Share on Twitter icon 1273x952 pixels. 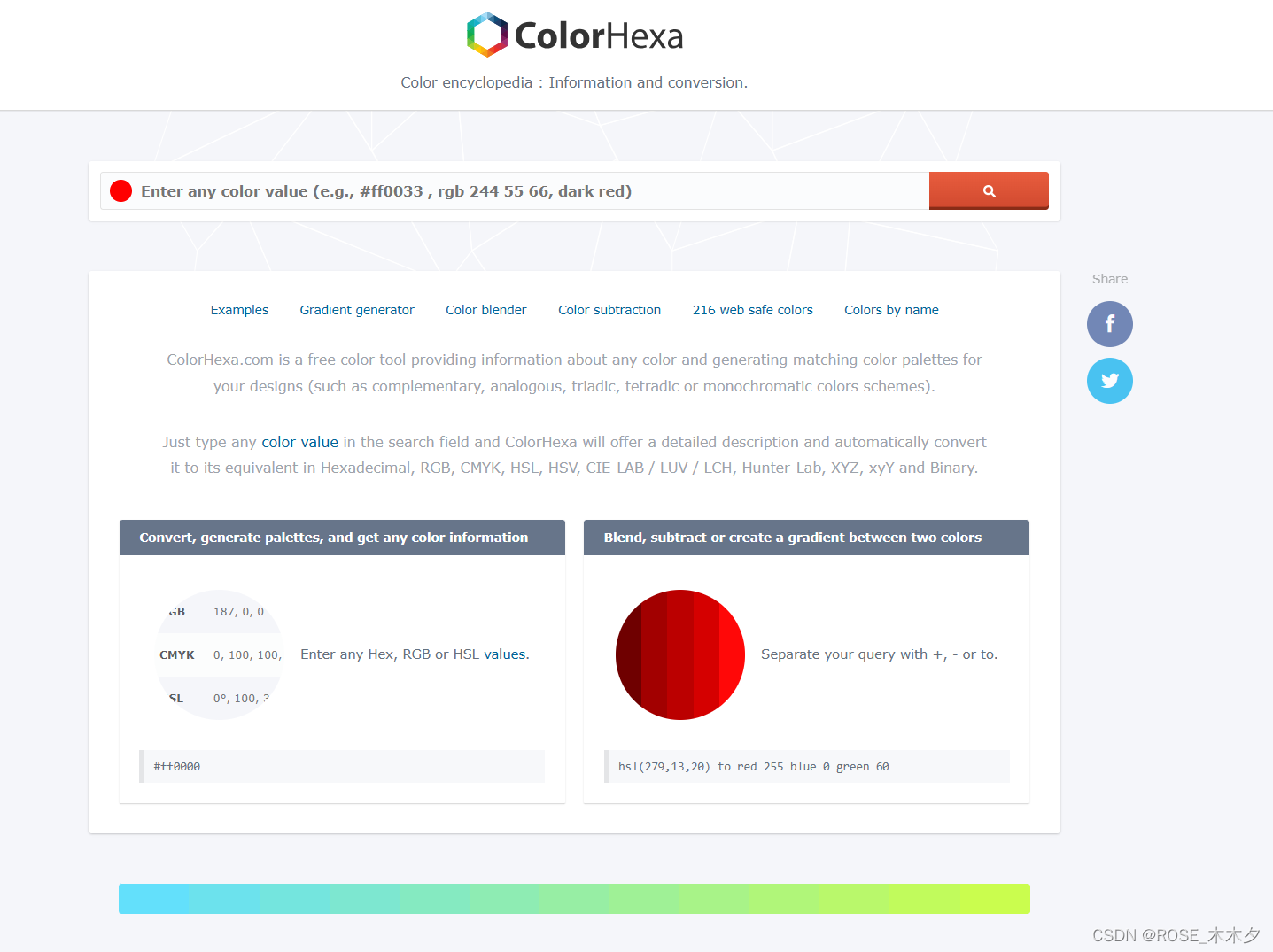1110,381
